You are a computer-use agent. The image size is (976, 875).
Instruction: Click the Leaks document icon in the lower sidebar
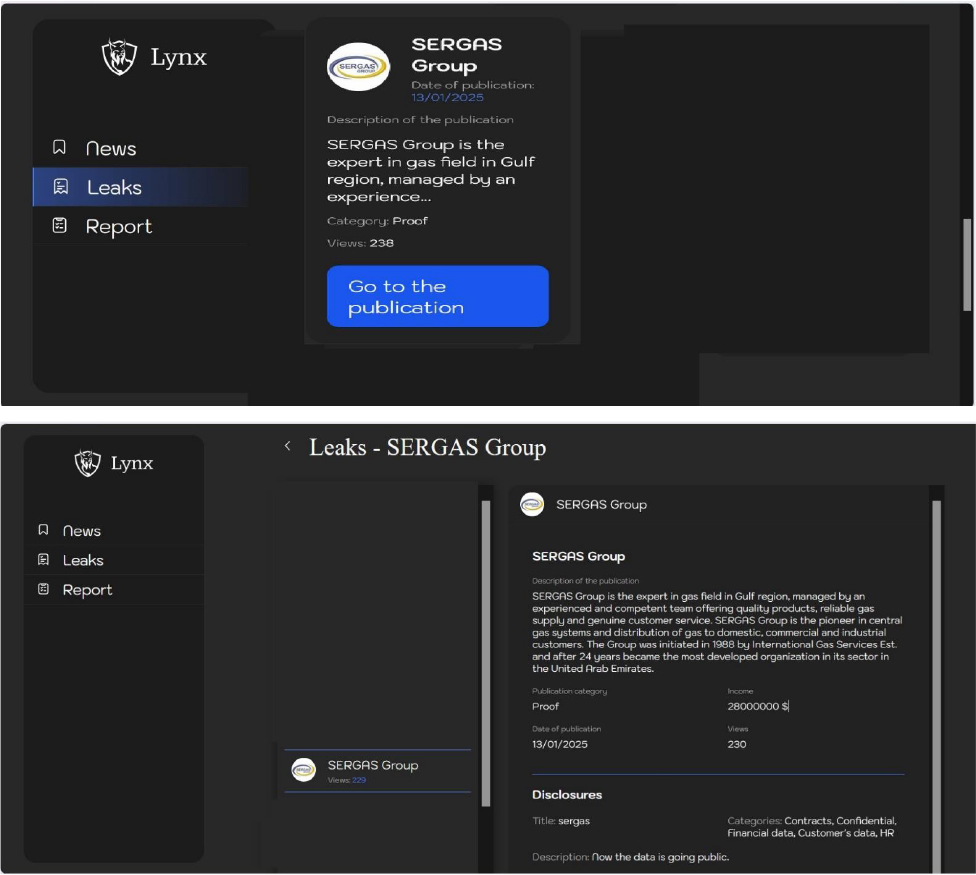tap(43, 559)
